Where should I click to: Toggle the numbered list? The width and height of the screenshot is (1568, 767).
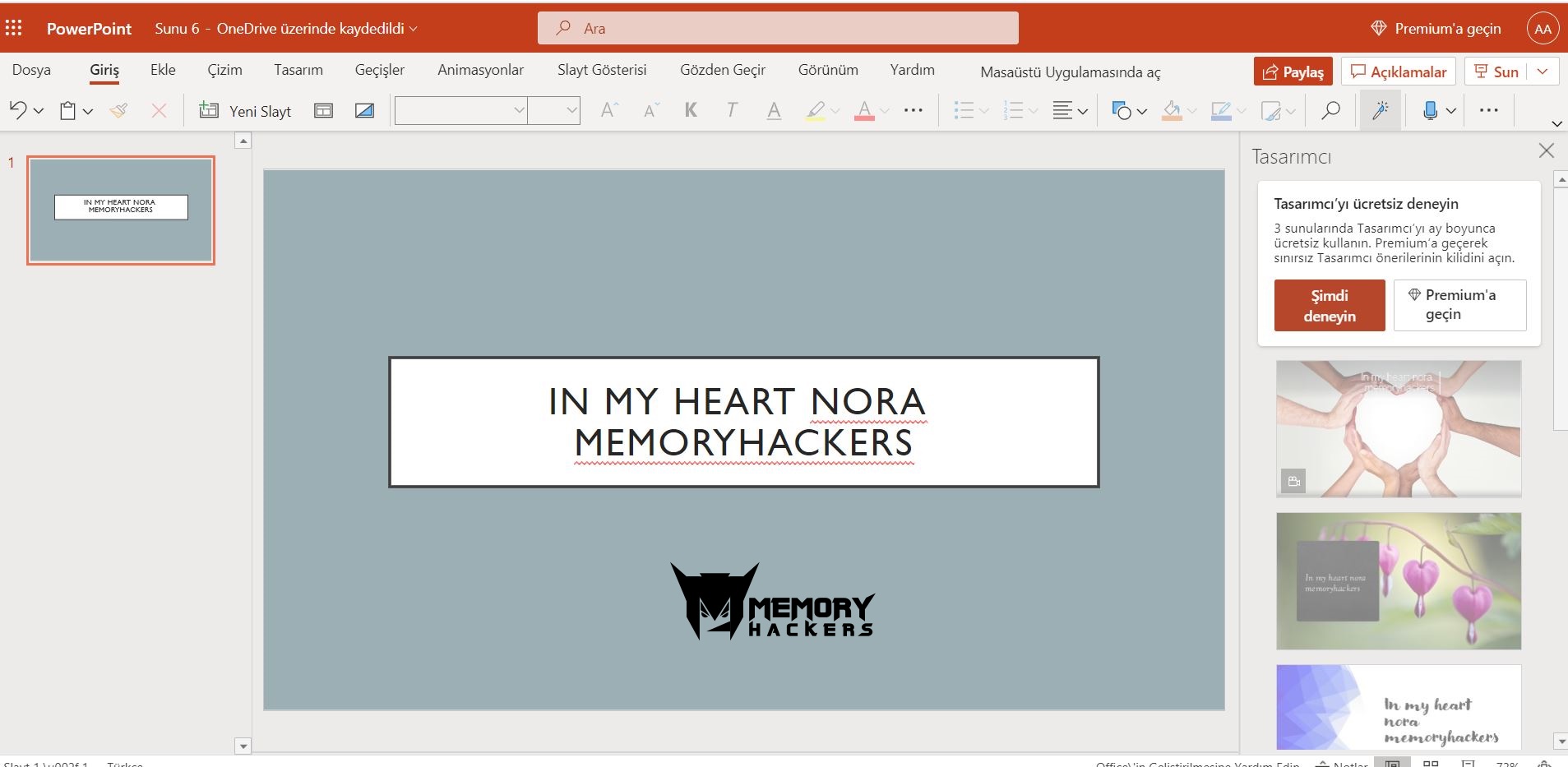[x=1013, y=110]
